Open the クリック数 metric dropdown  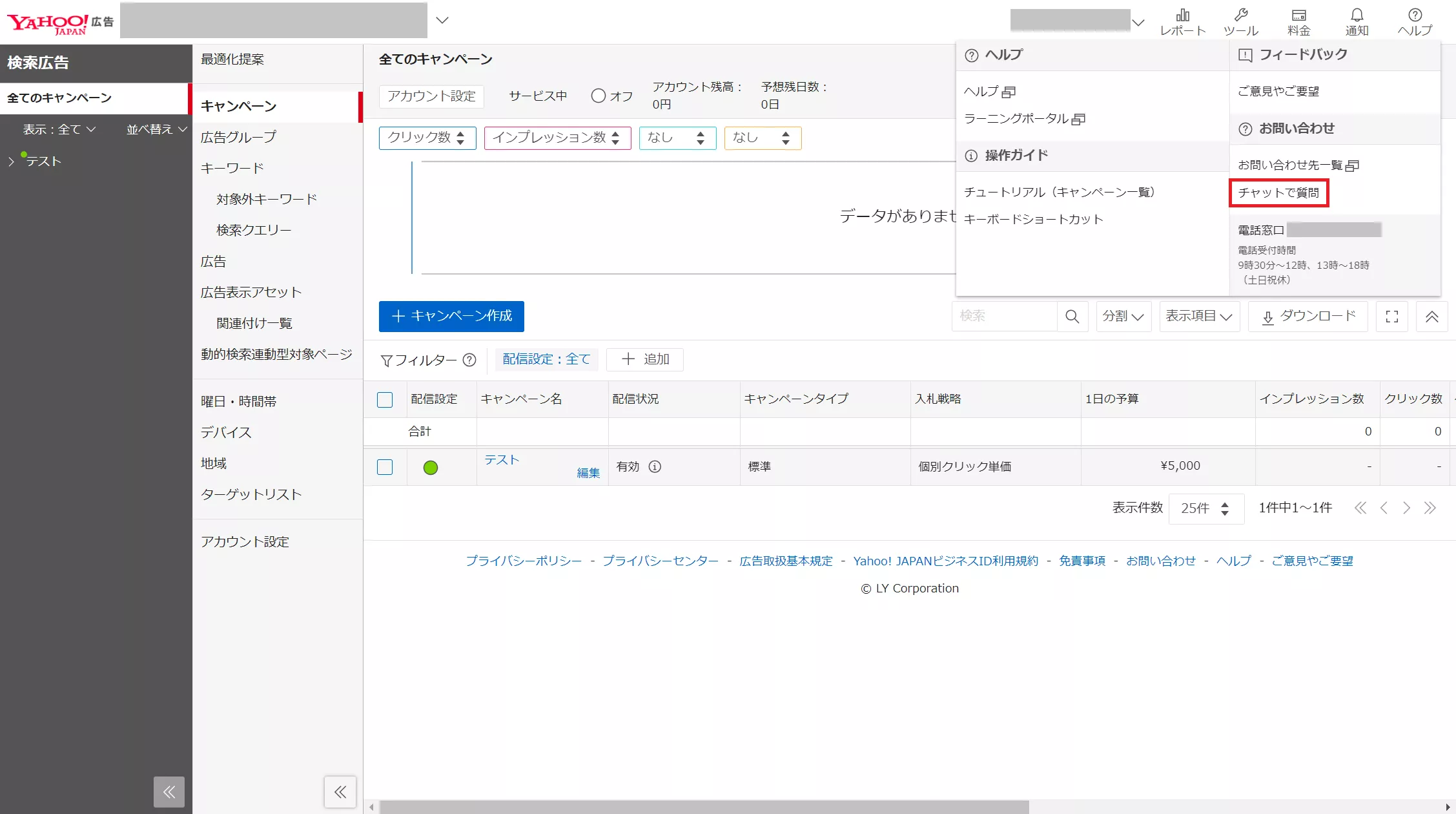[x=427, y=138]
